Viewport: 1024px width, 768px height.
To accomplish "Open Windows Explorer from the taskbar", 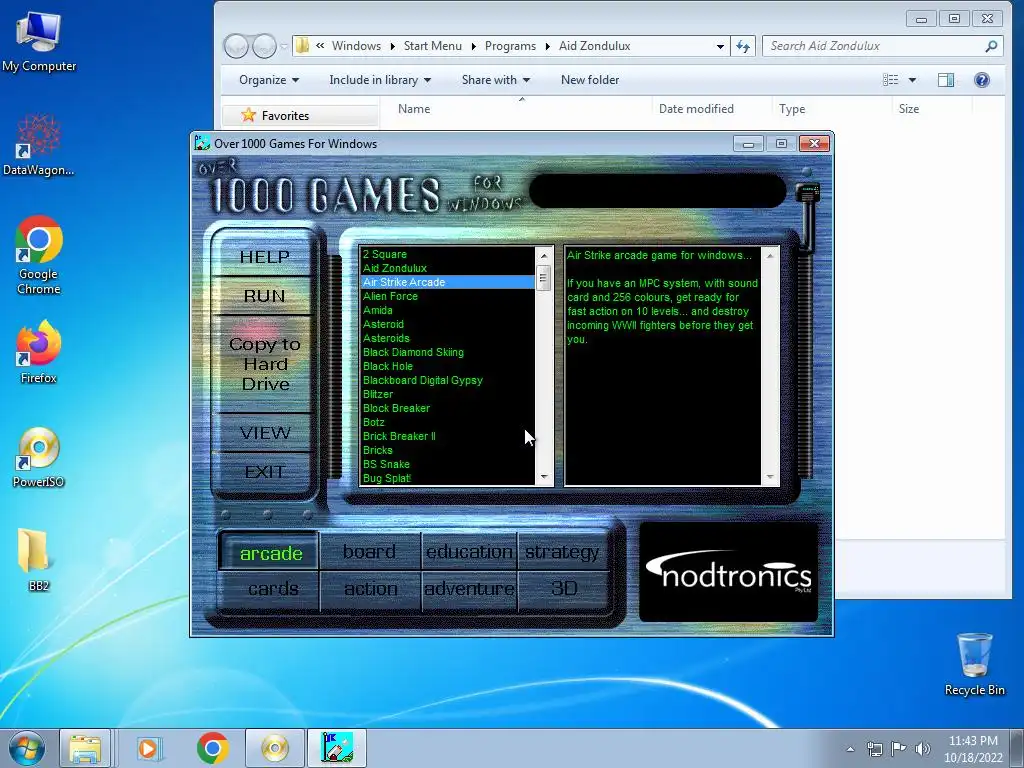I will (85, 748).
